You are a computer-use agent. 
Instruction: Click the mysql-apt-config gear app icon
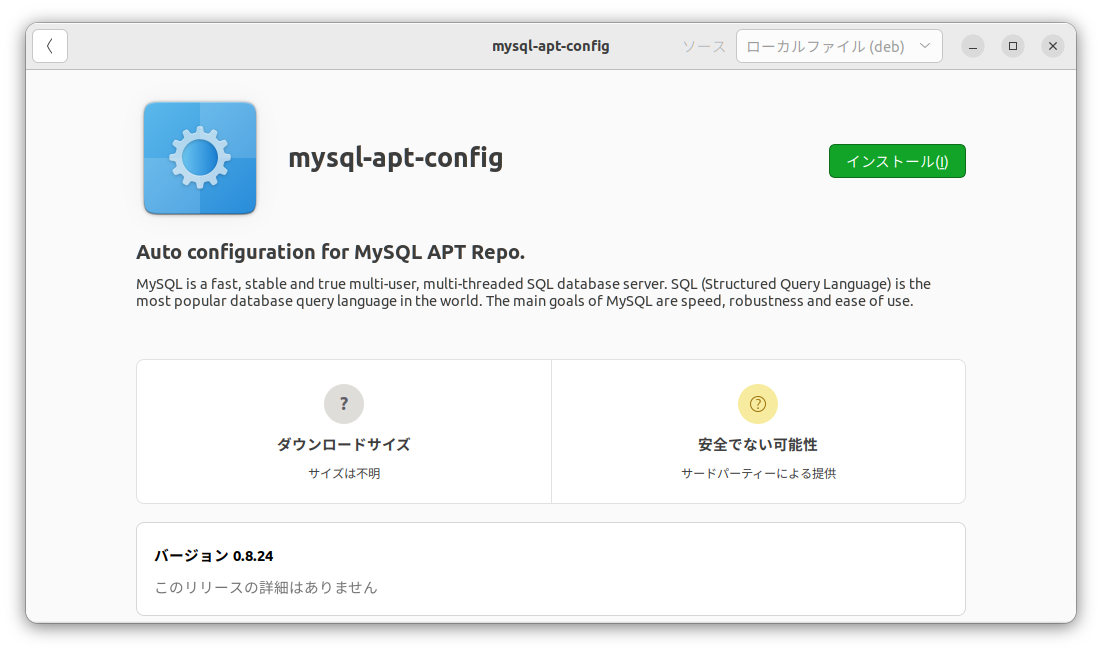pos(200,158)
